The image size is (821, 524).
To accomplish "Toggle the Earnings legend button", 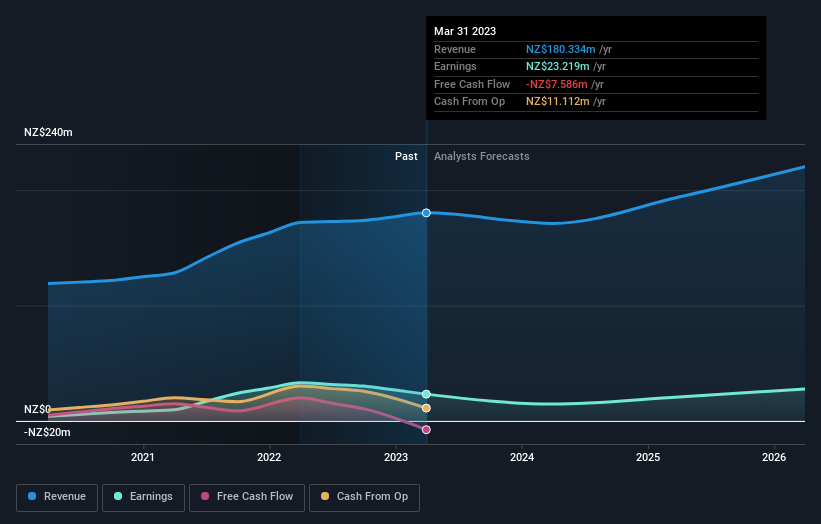I will 143,497.
